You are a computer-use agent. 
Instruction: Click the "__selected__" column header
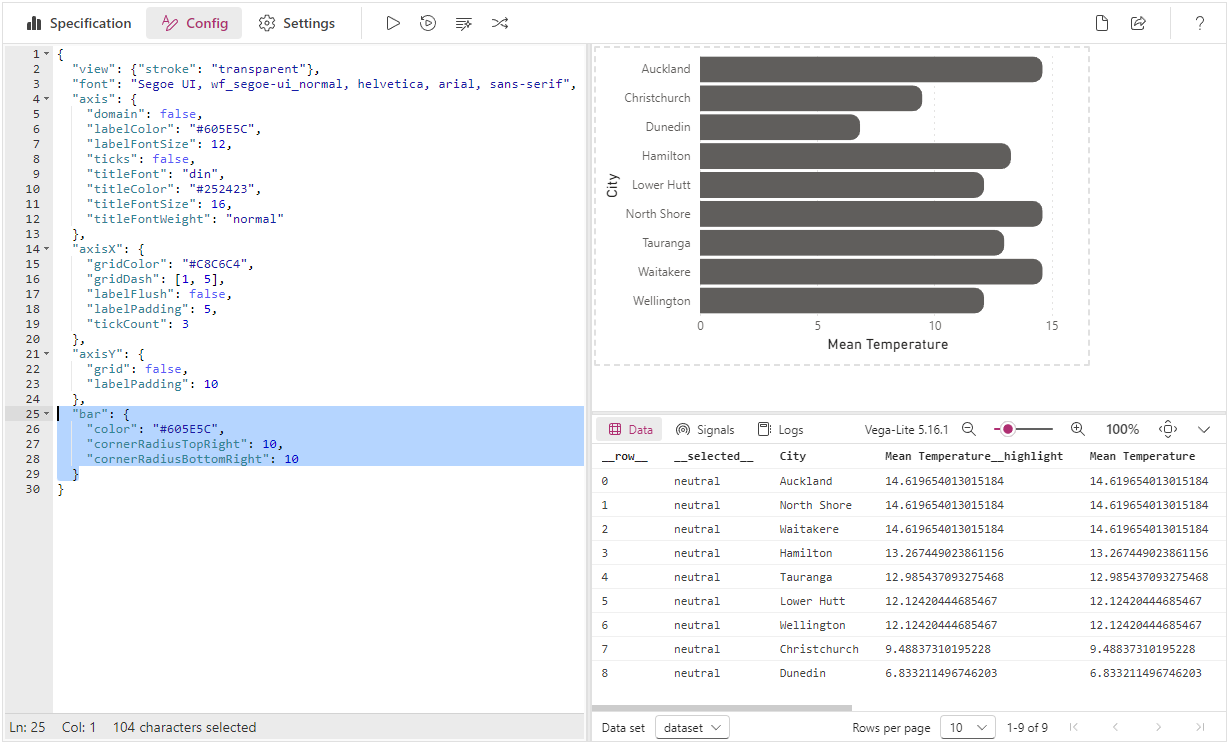(713, 457)
